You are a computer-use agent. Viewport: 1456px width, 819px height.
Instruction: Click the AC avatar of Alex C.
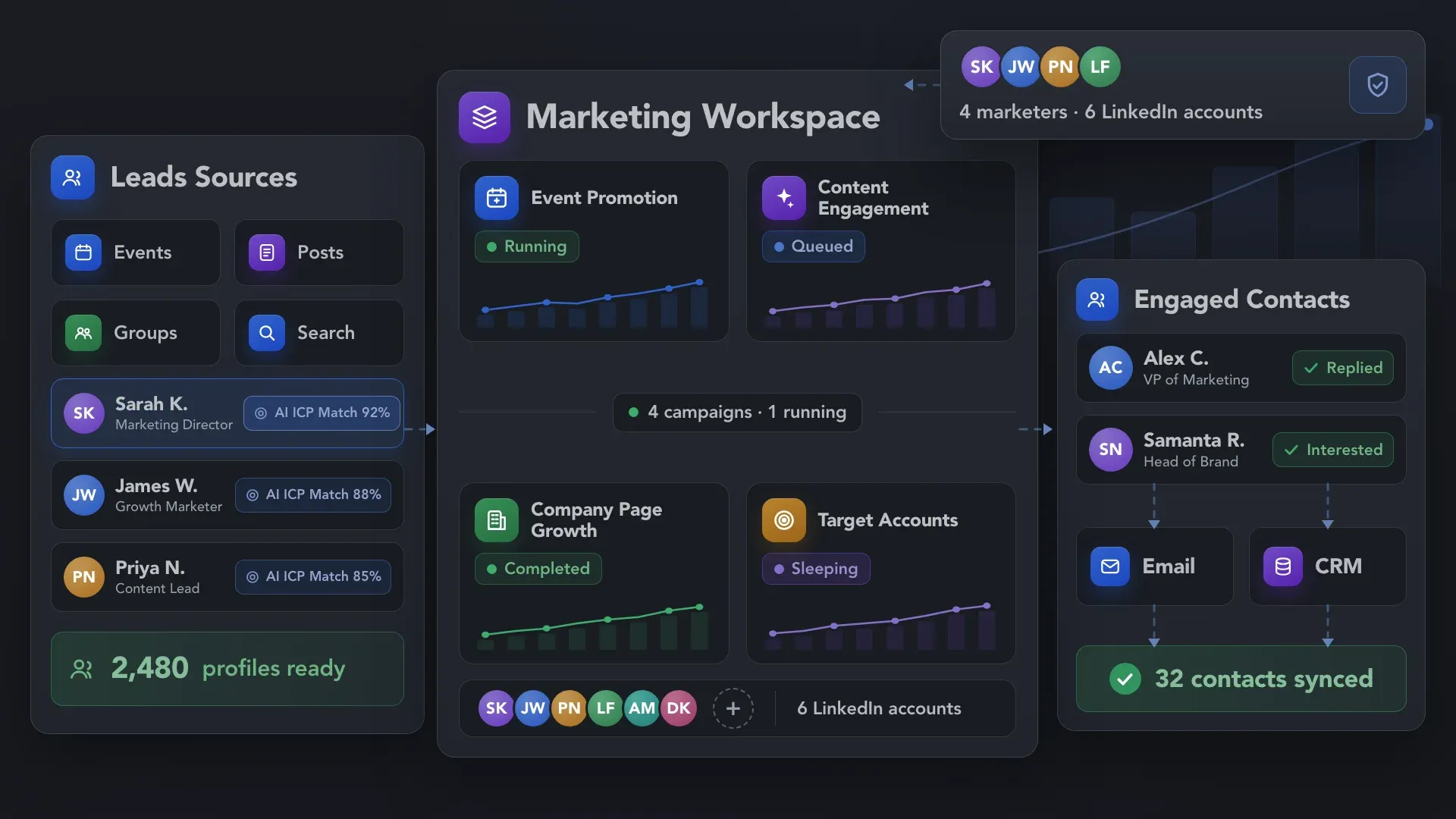click(x=1111, y=368)
